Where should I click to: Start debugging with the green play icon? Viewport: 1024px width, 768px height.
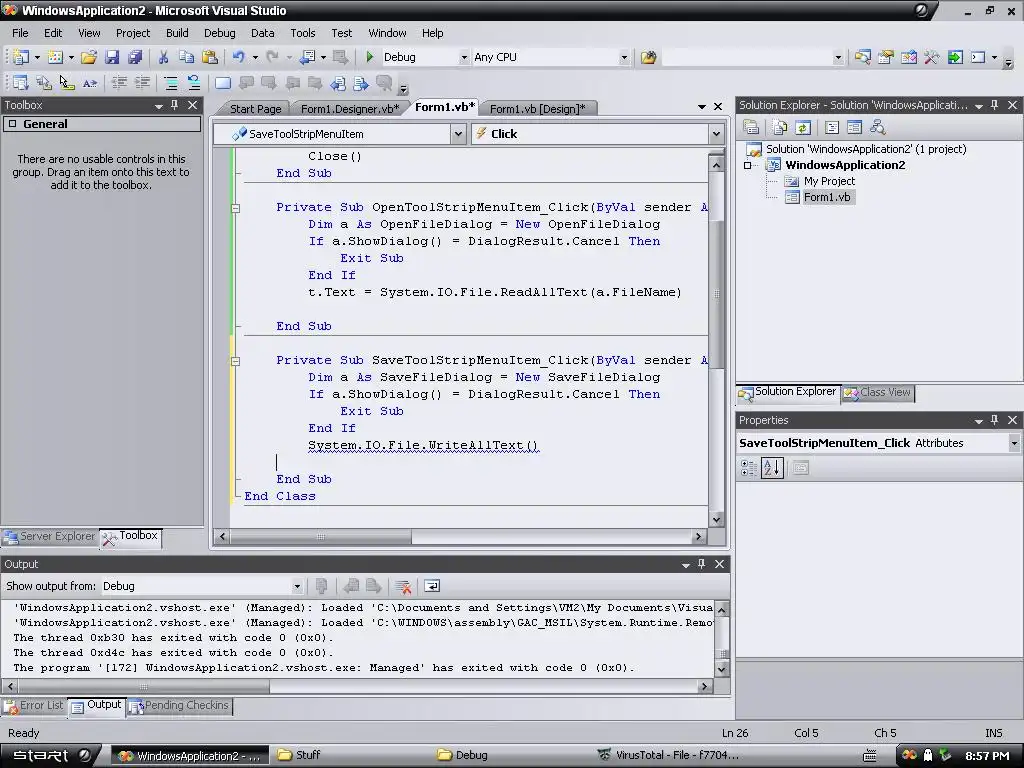370,57
